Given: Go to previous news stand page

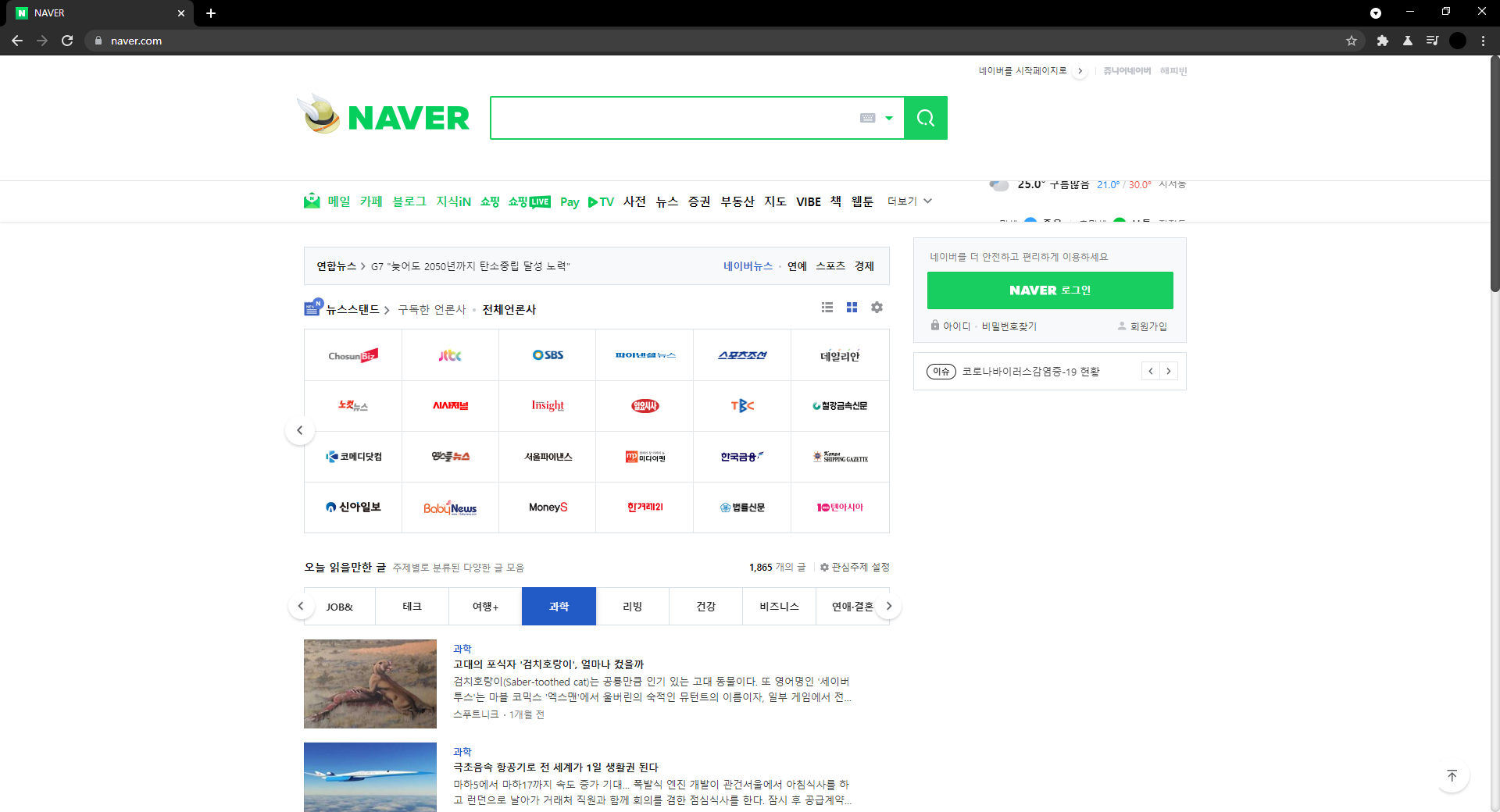Looking at the screenshot, I should (x=299, y=430).
